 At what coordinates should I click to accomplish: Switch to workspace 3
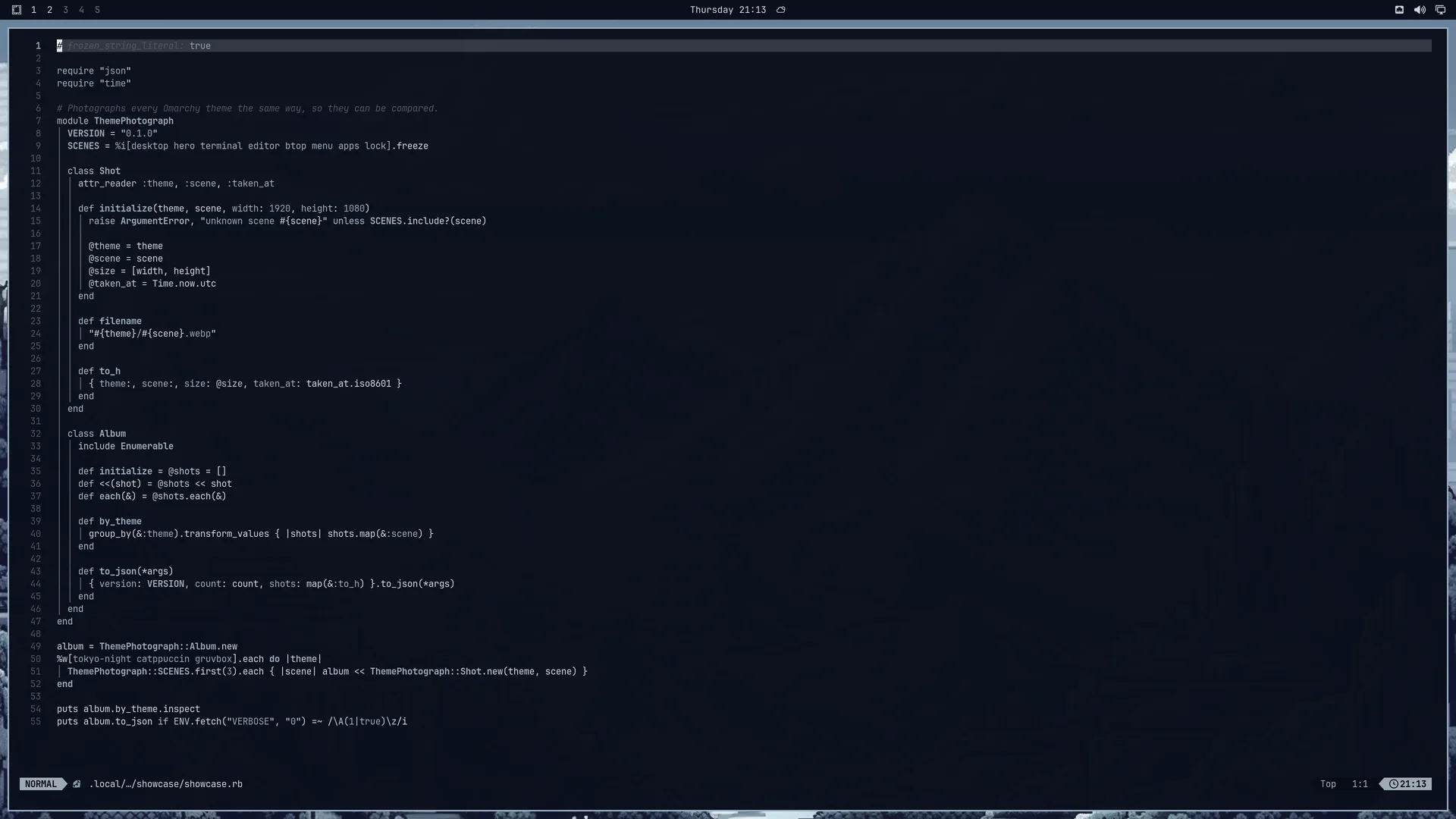pos(65,10)
